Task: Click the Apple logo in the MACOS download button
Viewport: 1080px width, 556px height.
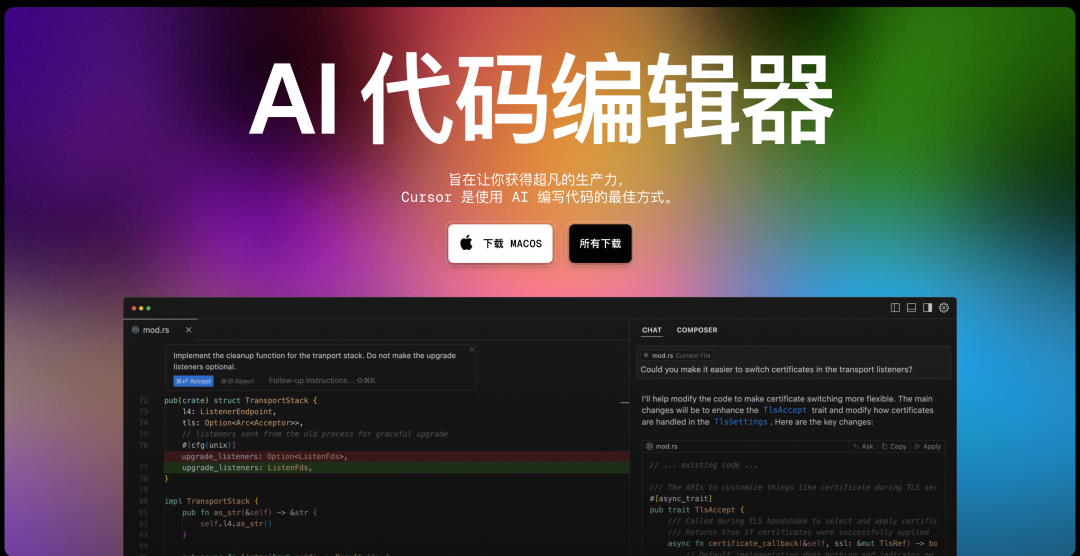Action: tap(466, 243)
